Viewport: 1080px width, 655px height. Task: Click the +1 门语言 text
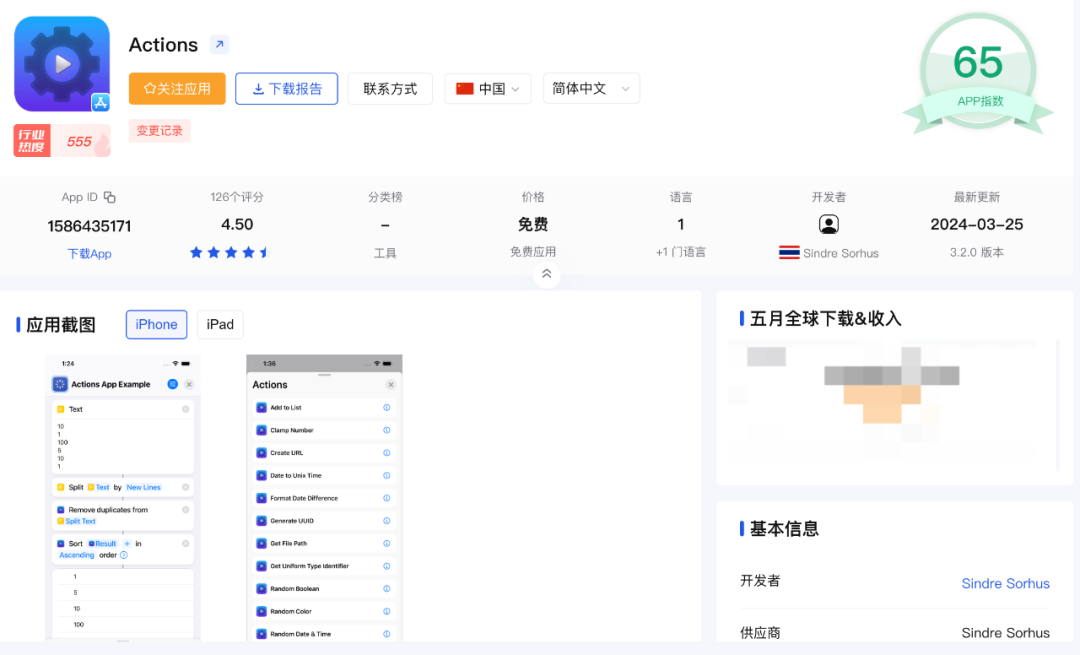coord(681,252)
